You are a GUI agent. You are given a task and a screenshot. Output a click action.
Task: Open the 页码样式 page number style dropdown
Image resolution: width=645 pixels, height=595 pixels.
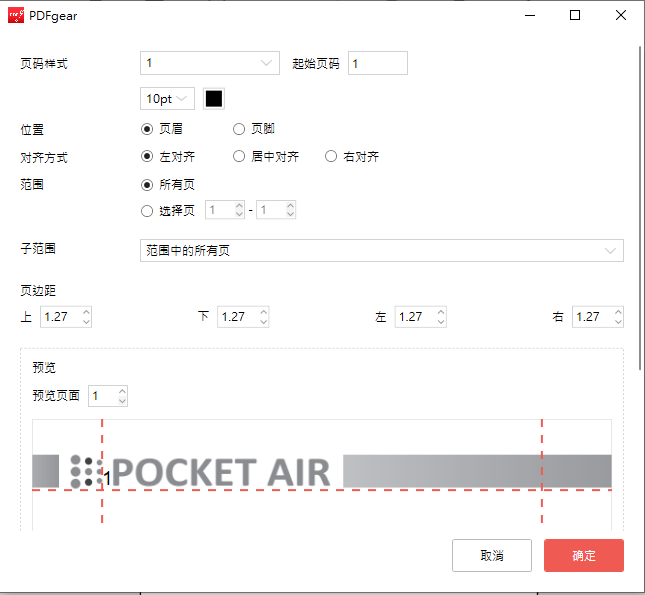coord(210,63)
